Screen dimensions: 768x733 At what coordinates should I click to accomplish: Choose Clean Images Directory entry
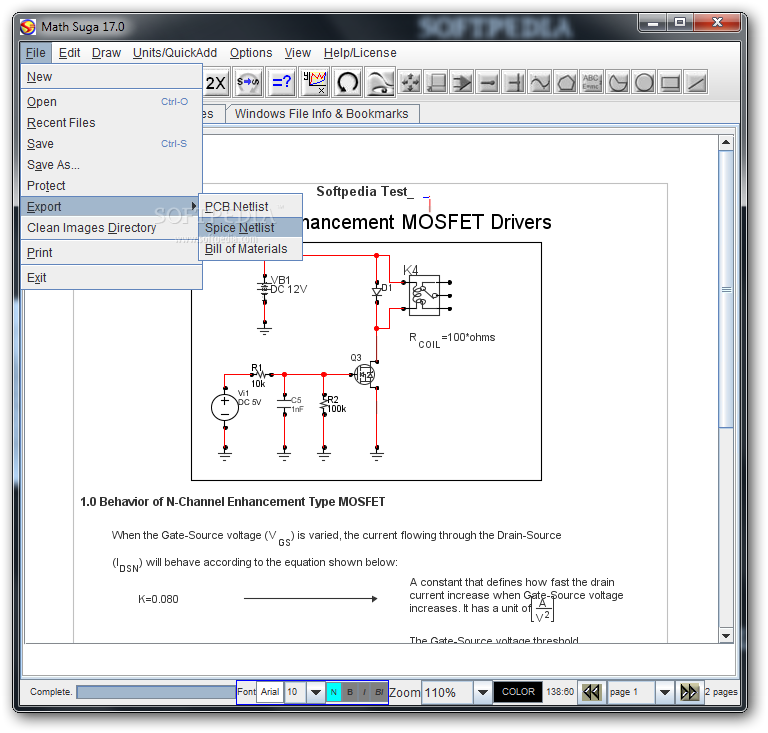click(111, 228)
